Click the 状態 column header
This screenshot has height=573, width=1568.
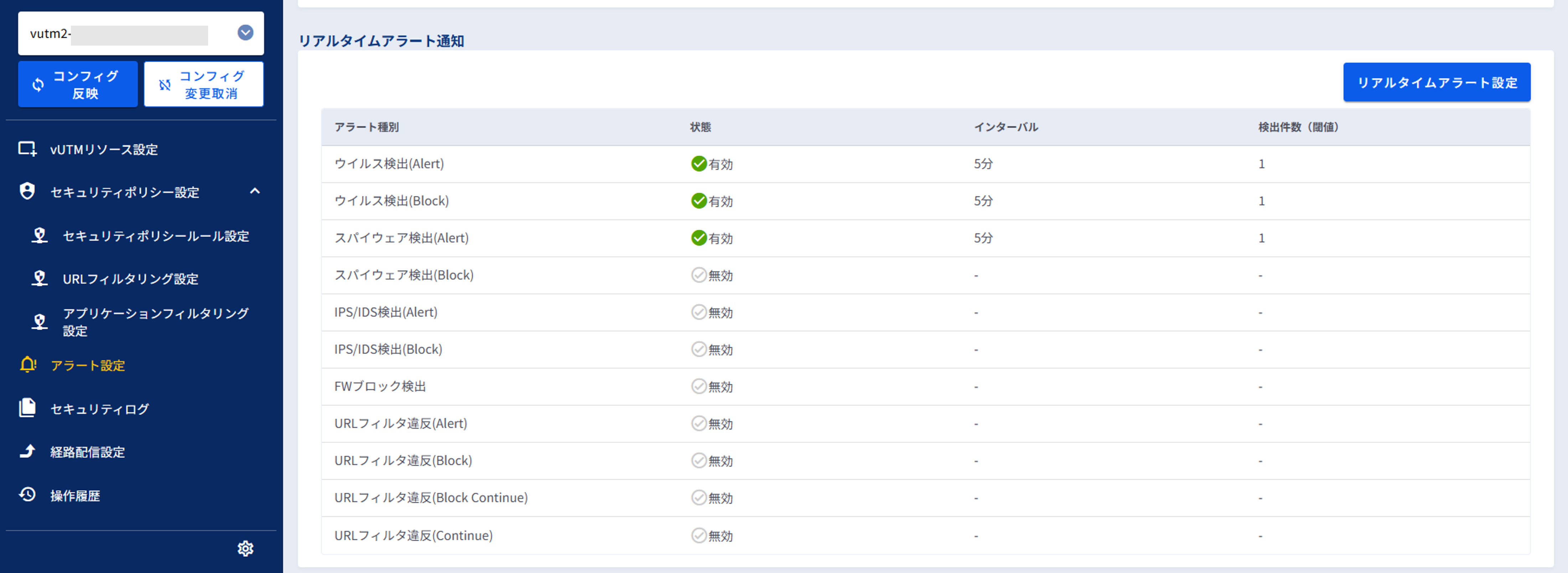pos(701,127)
